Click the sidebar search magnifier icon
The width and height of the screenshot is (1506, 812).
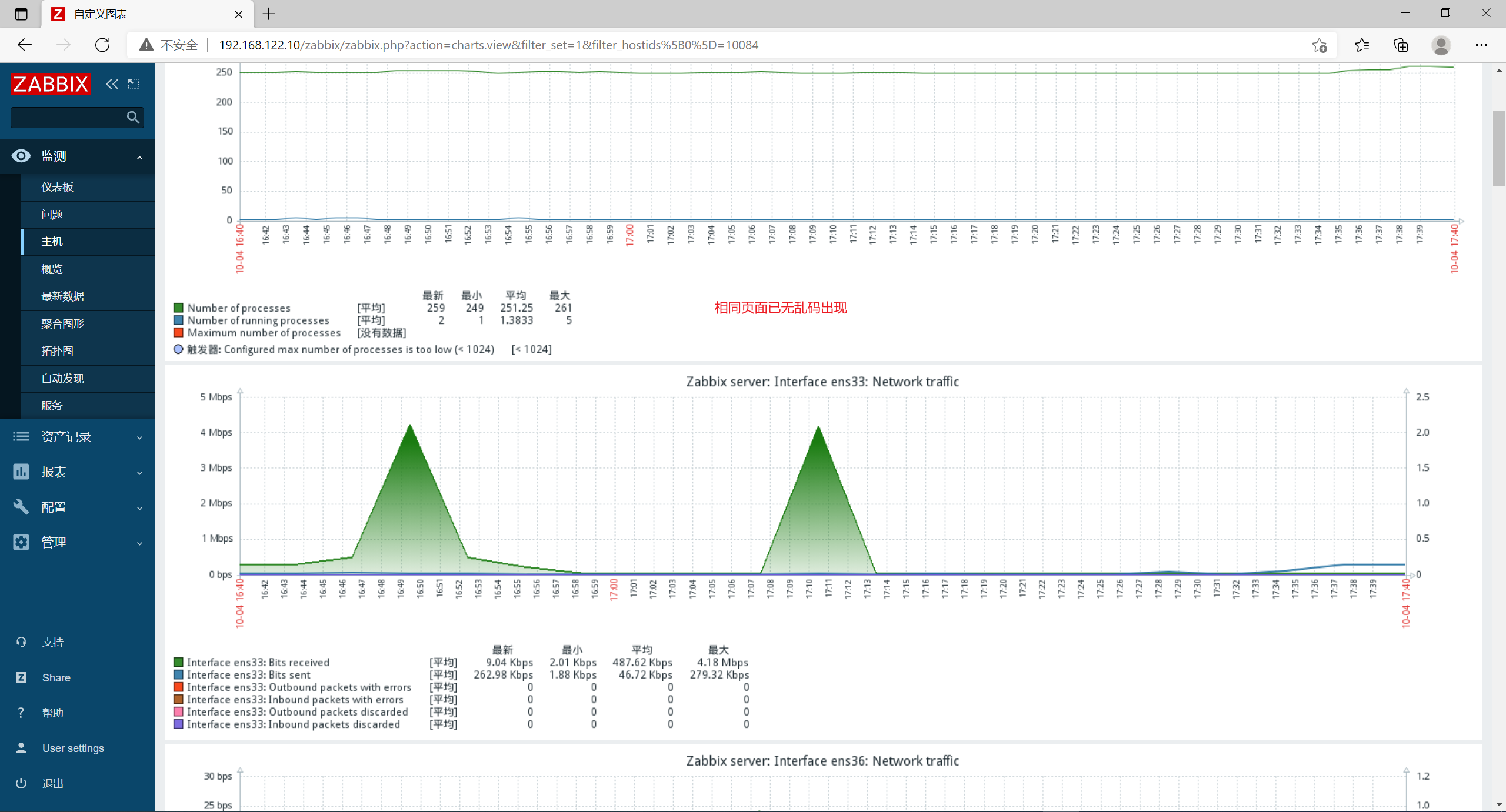coord(134,118)
